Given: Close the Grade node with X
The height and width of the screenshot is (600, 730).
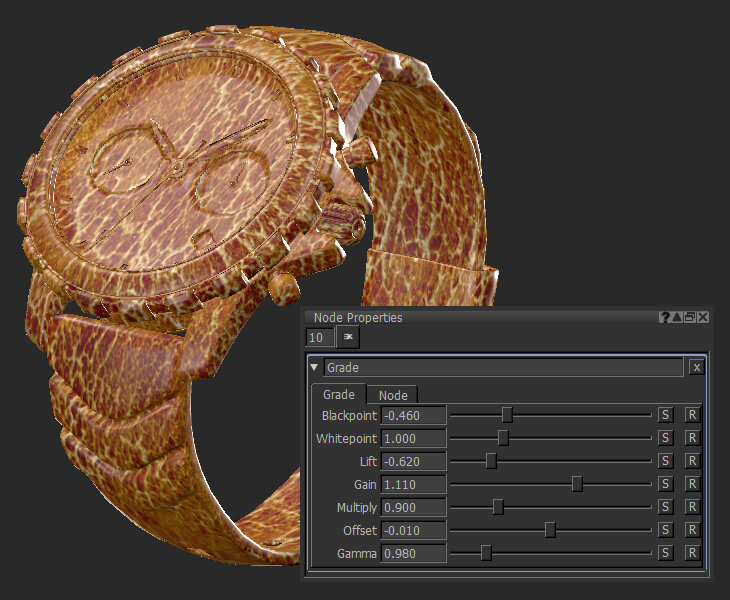Looking at the screenshot, I should (696, 367).
